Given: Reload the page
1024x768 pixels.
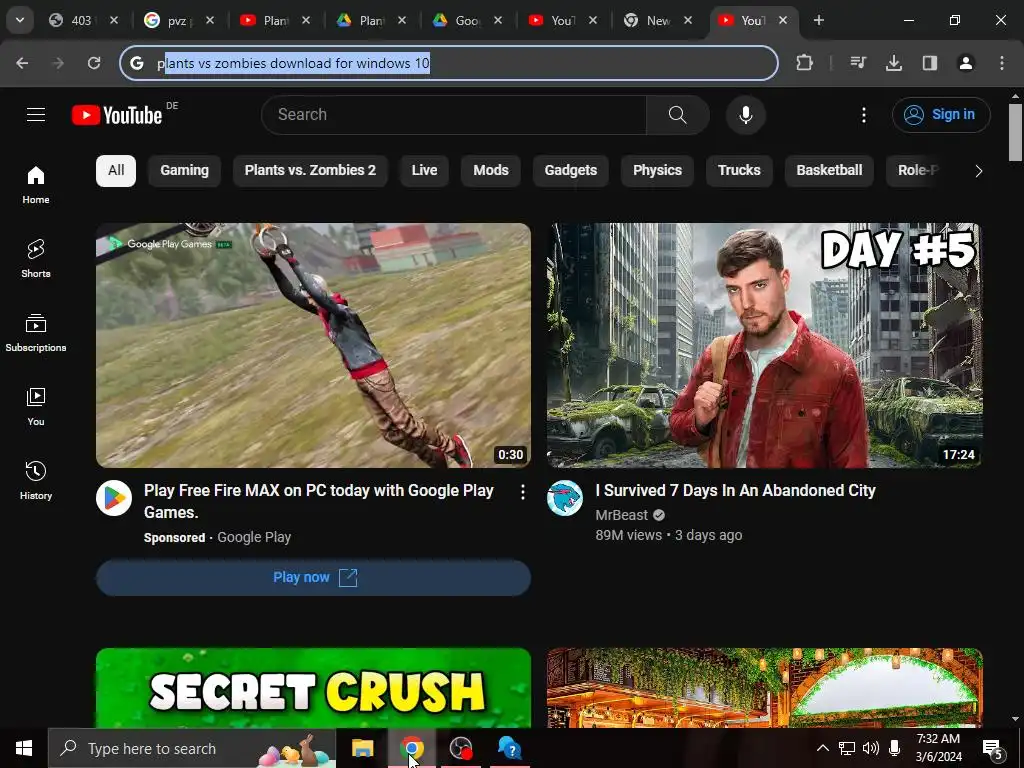Looking at the screenshot, I should (x=94, y=63).
